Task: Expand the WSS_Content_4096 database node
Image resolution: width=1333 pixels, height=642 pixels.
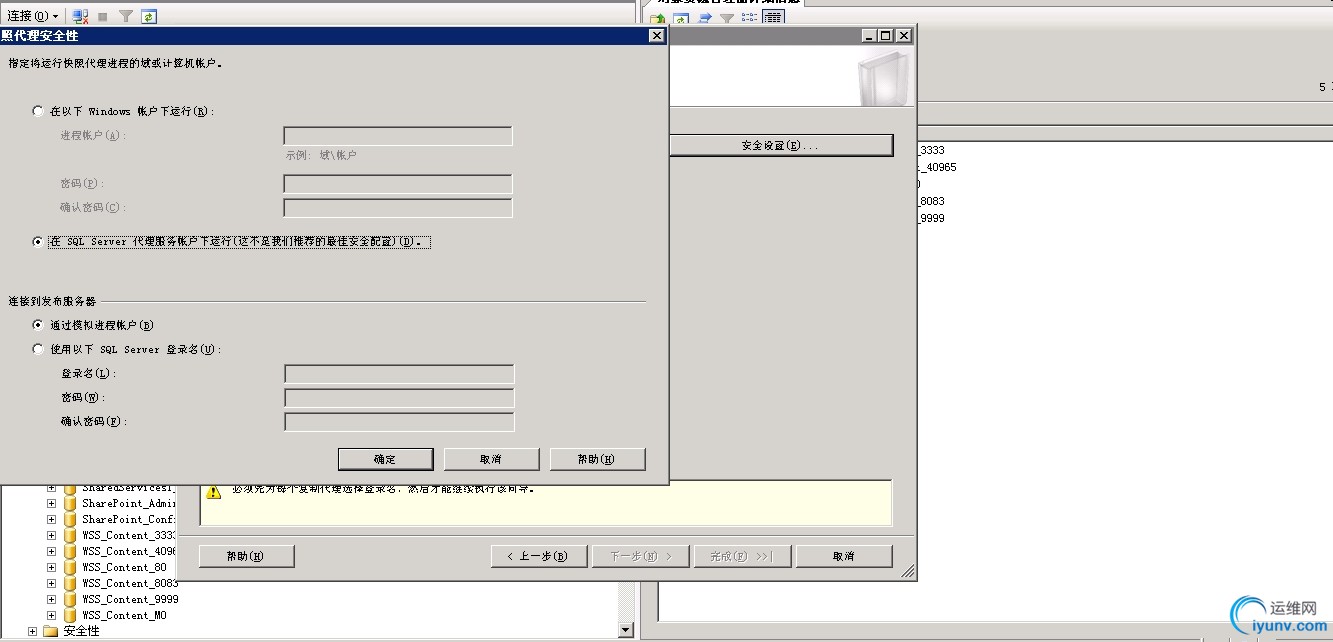Action: (x=51, y=551)
